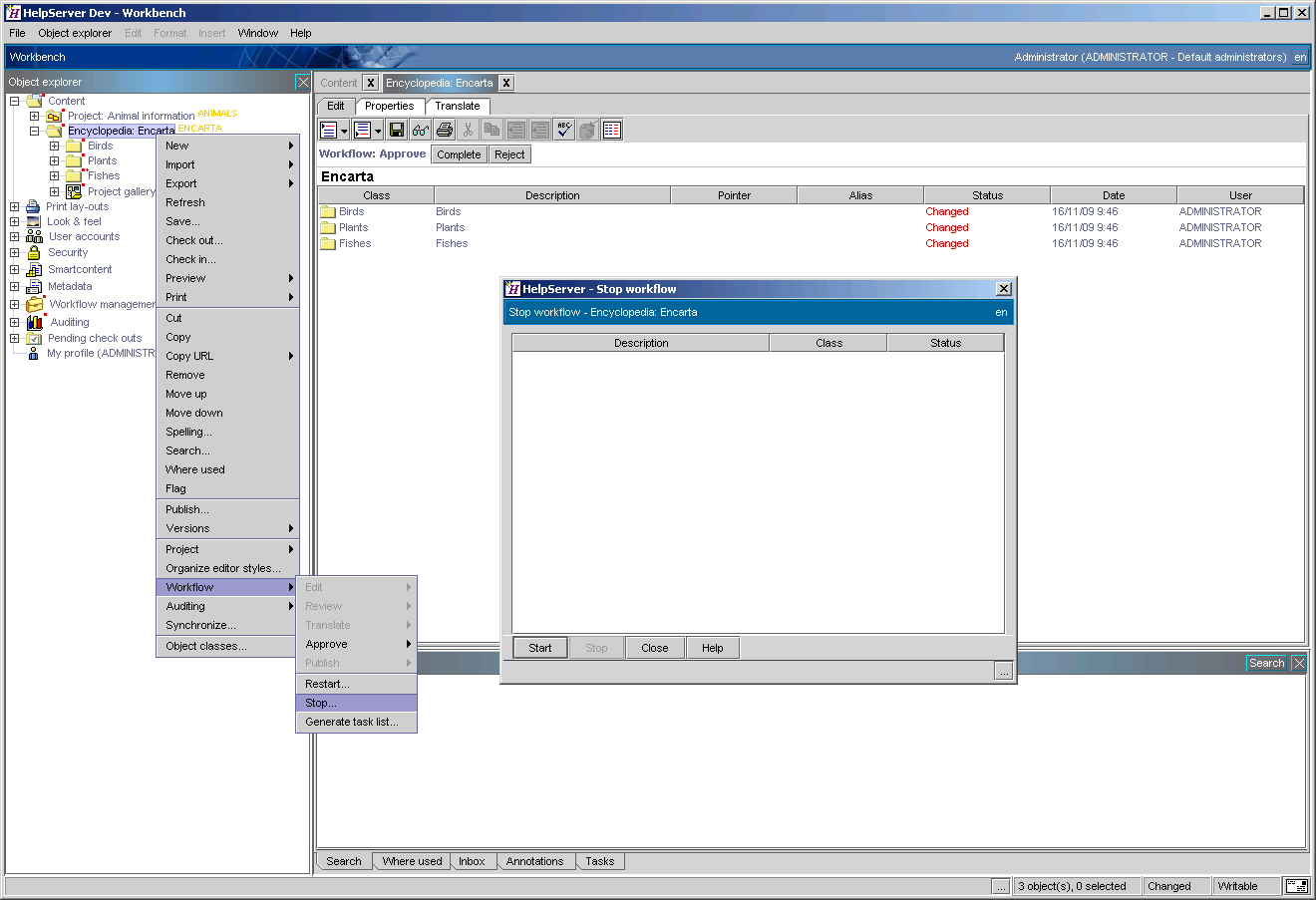This screenshot has width=1316, height=900.
Task: Click the table view icon at toolbar's end
Action: [x=610, y=129]
